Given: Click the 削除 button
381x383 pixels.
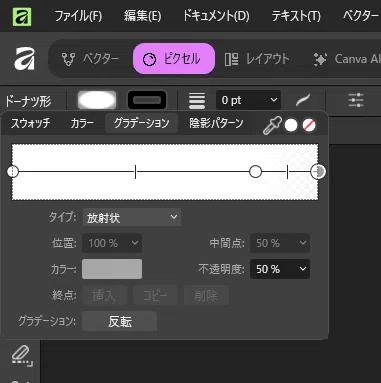Looking at the screenshot, I should [206, 295].
